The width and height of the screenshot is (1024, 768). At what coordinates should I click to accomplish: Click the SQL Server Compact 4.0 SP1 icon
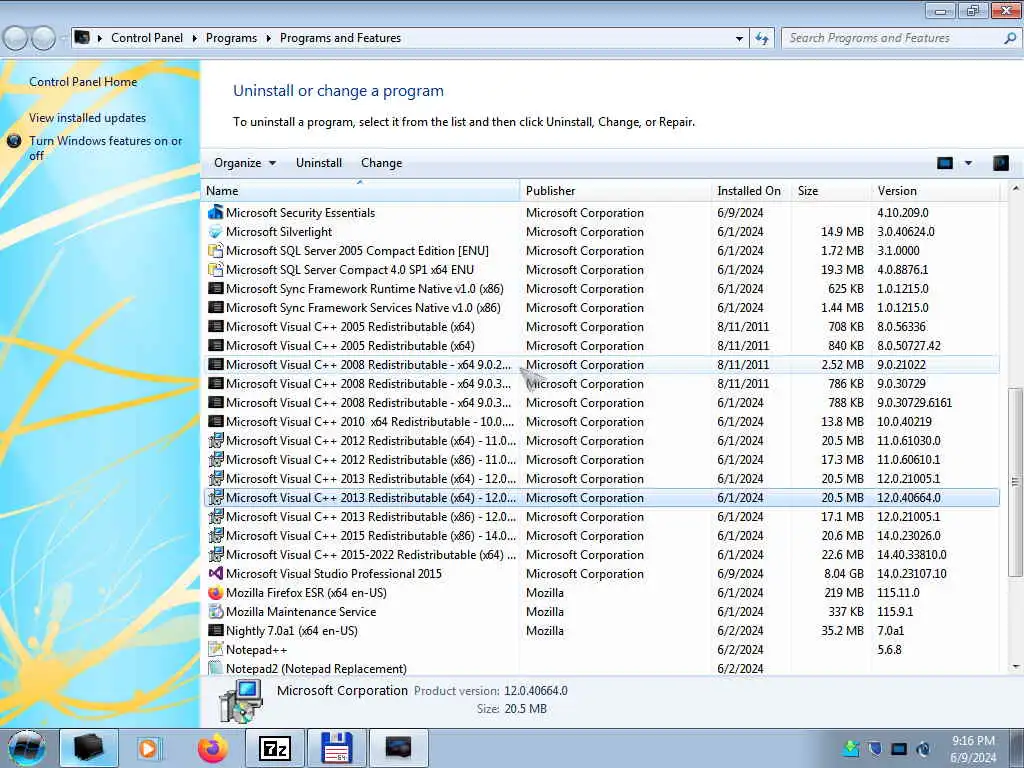(x=215, y=269)
